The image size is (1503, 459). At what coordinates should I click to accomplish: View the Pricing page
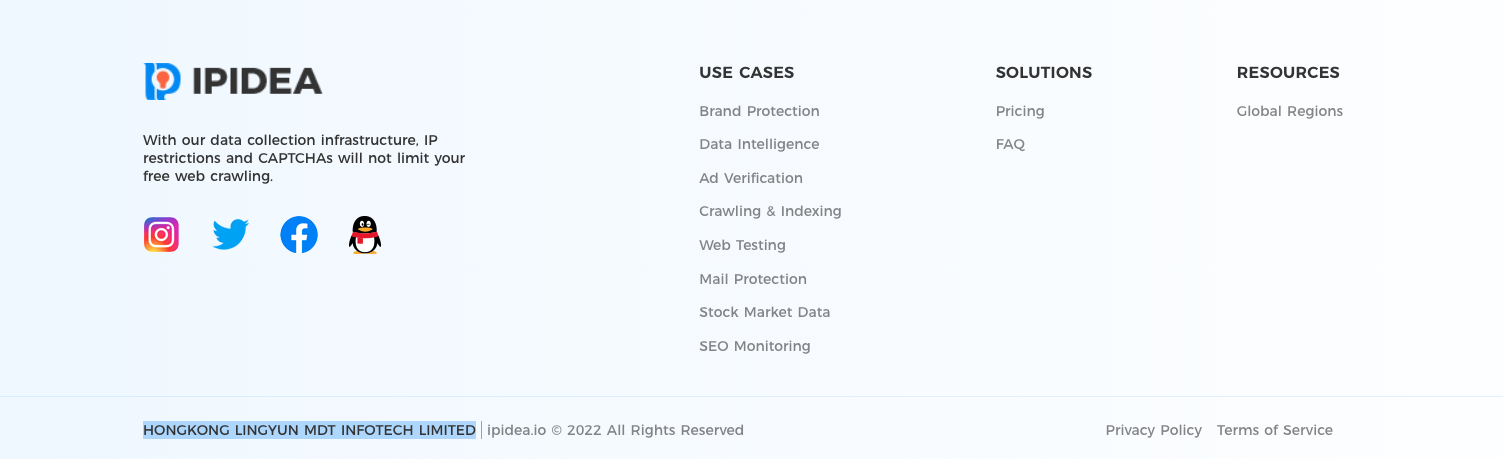(1020, 111)
